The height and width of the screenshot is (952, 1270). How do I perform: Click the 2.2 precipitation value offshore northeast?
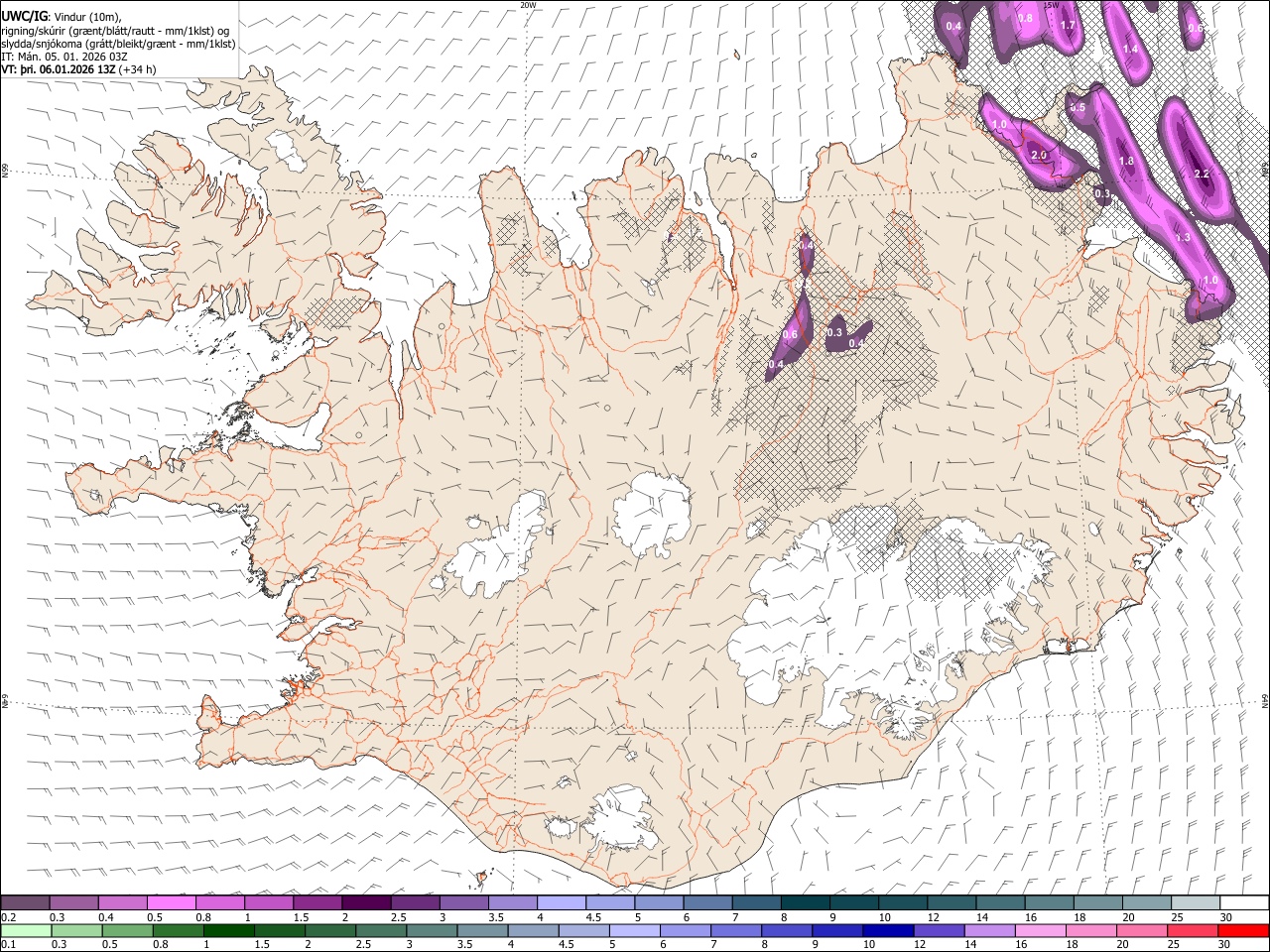point(1202,175)
